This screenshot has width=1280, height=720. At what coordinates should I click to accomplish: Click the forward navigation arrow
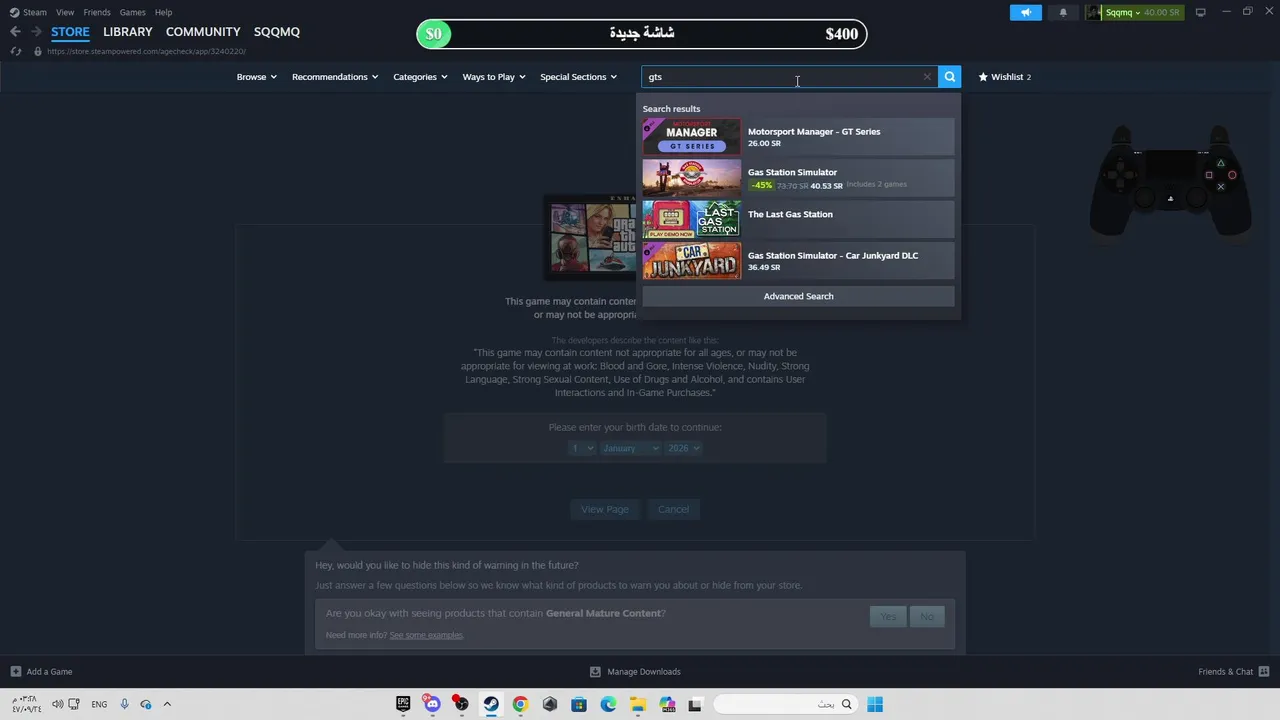[36, 32]
